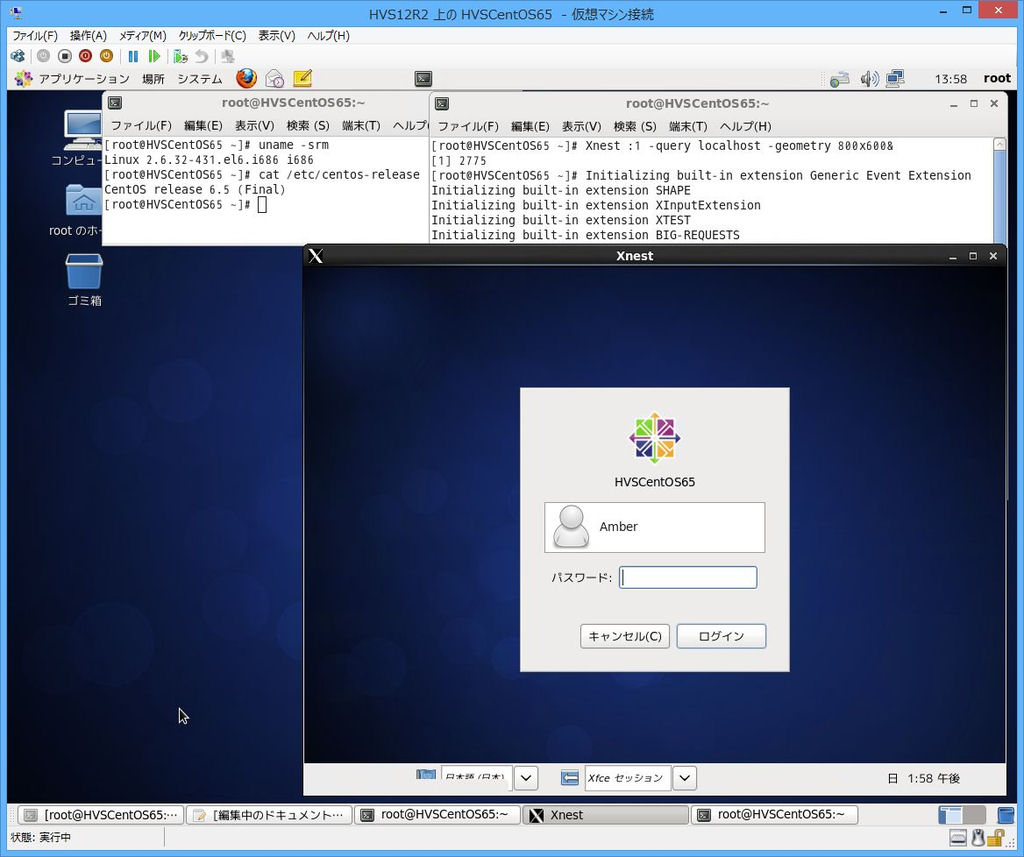Click the mouse icon in Hyper-V status bar
The height and width of the screenshot is (857, 1024).
[x=978, y=837]
